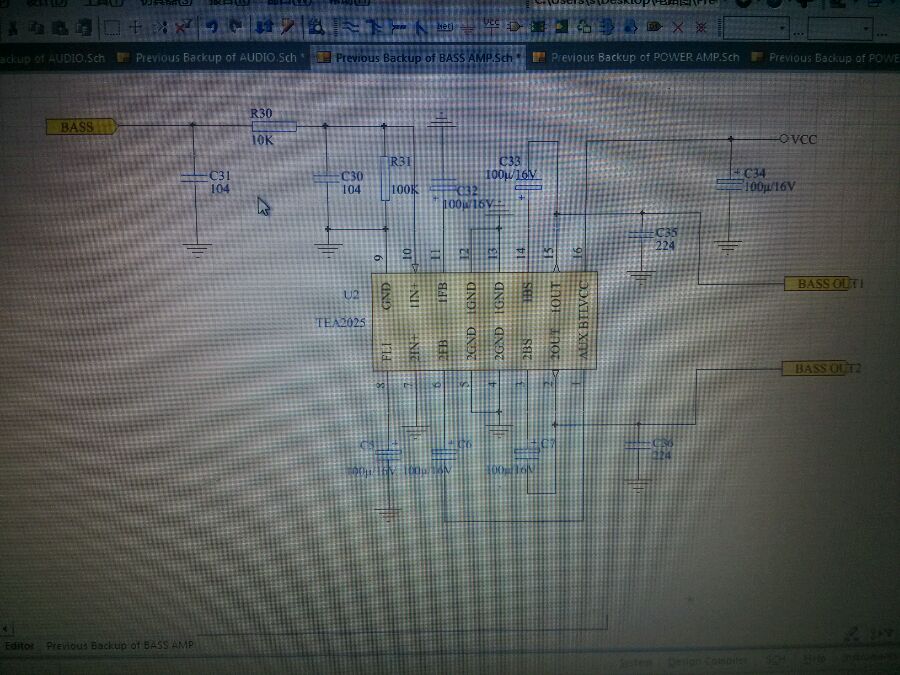Click the Undo arrow in the toolbar
The image size is (900, 675).
tap(212, 26)
